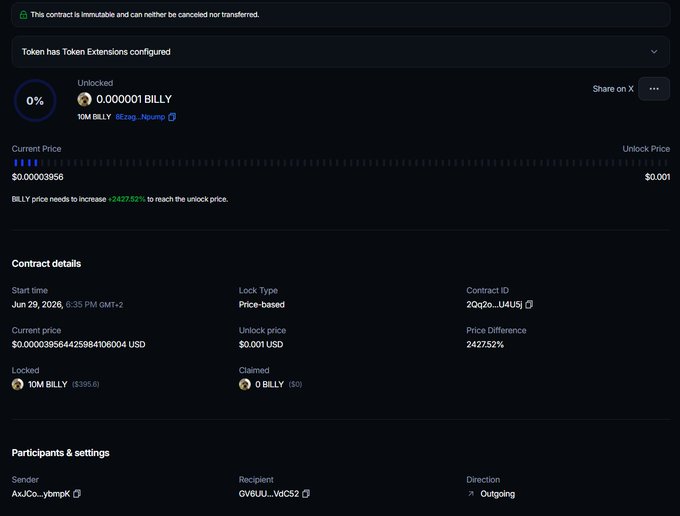
Task: Copy the Contract ID 2Qq2o...U4U5j
Action: [x=529, y=305]
